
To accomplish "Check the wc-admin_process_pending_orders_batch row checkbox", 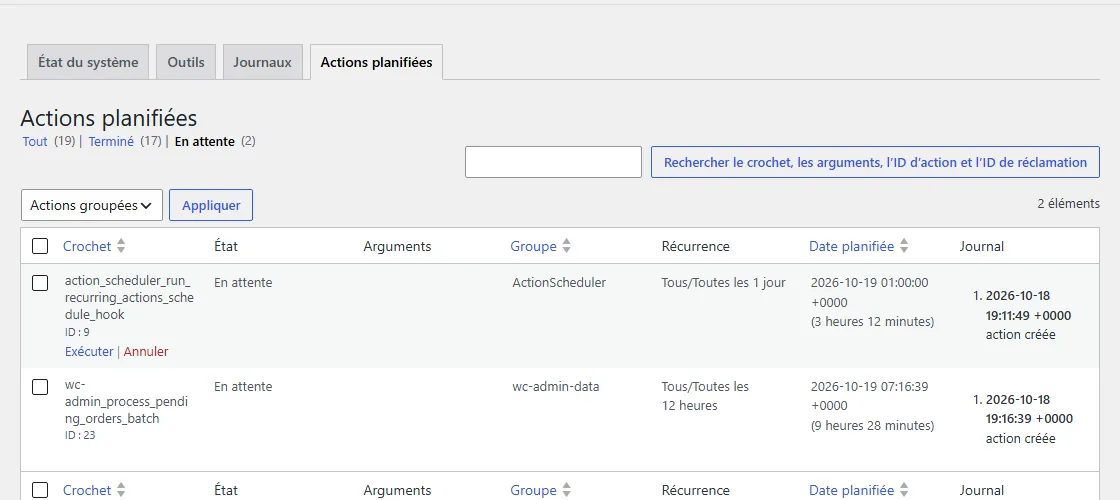I will click(40, 387).
